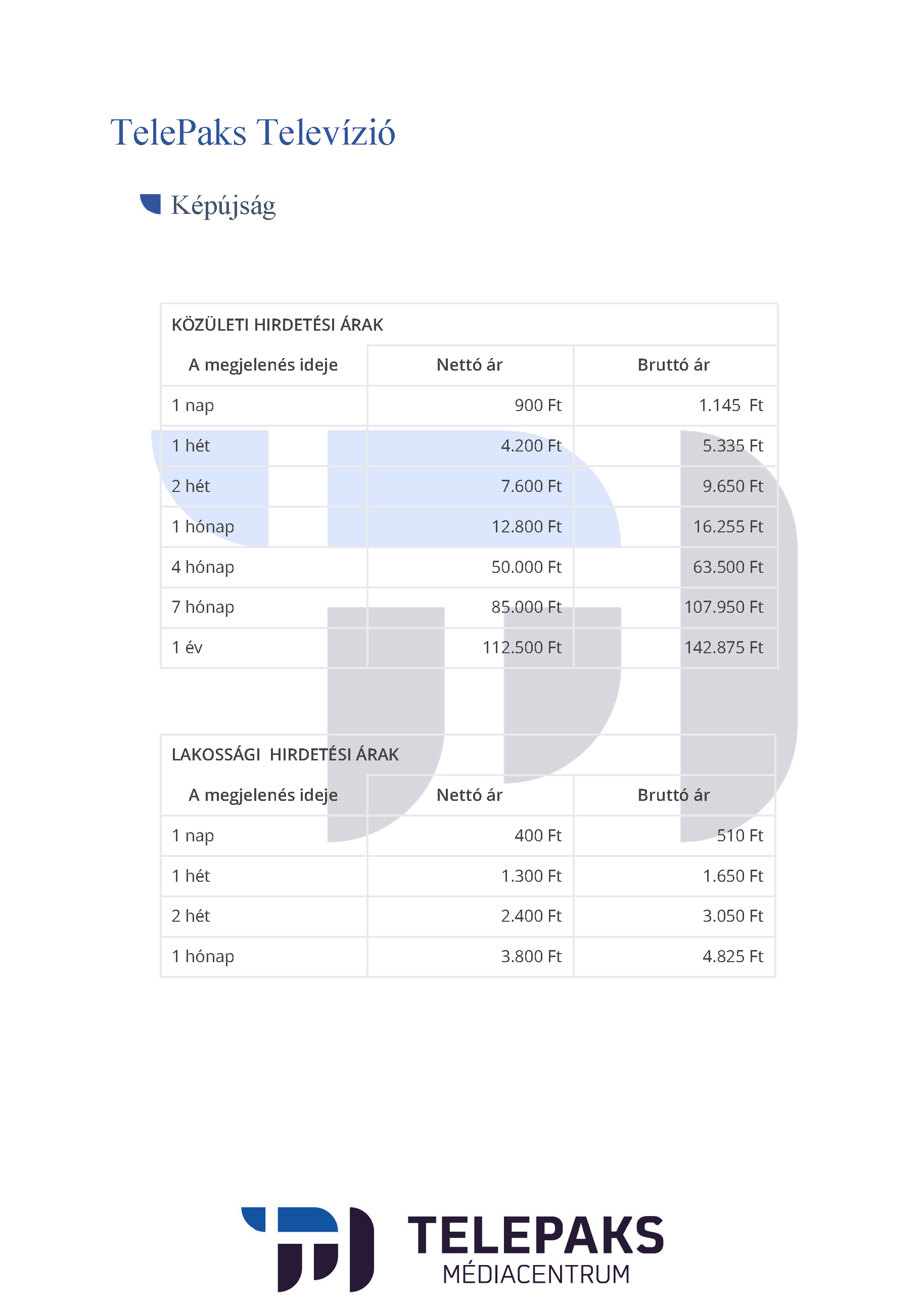Screen dimensions: 924x1307
Task: Click the 1.145 Ft gross price cell
Action: tap(730, 405)
